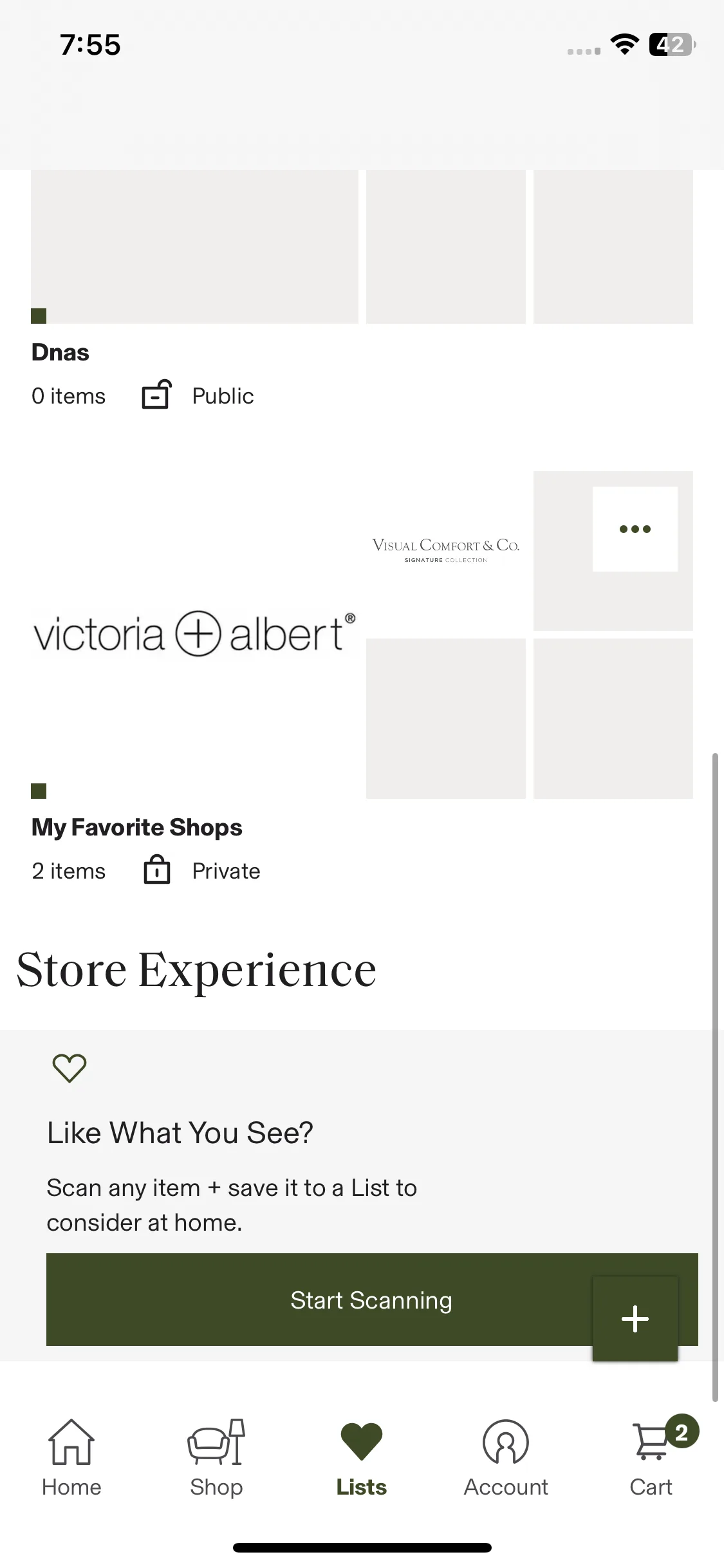Open the My Favorite Shops list title
Image resolution: width=724 pixels, height=1568 pixels.
tap(137, 828)
